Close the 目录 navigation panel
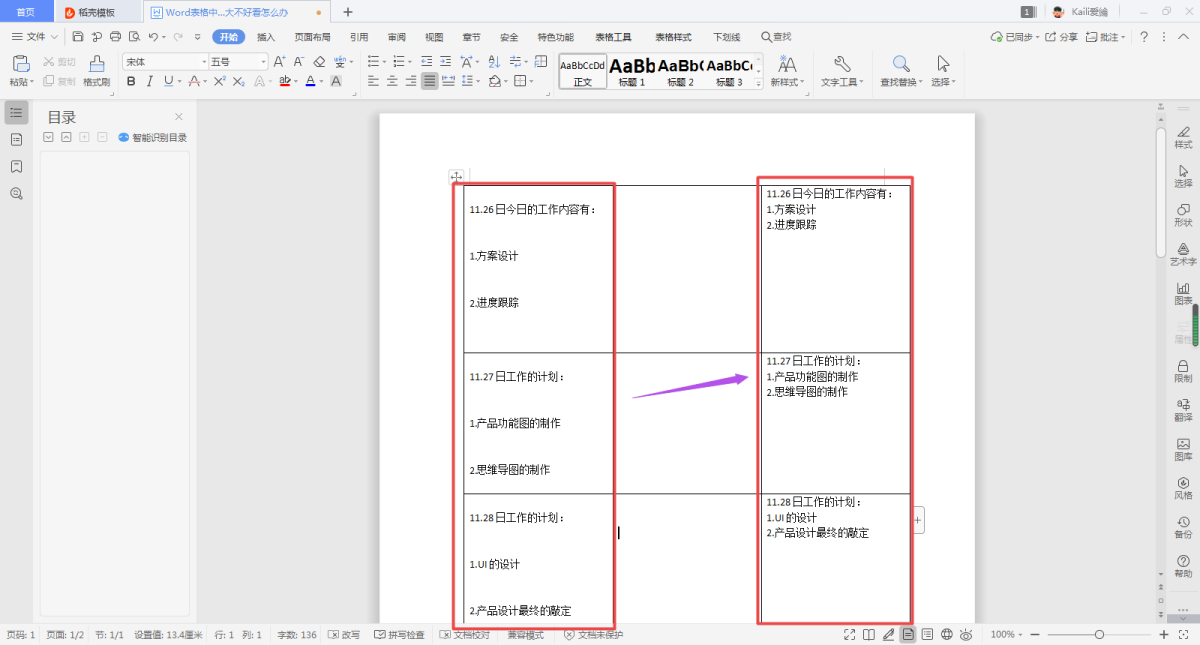The height and width of the screenshot is (645, 1200). point(179,117)
